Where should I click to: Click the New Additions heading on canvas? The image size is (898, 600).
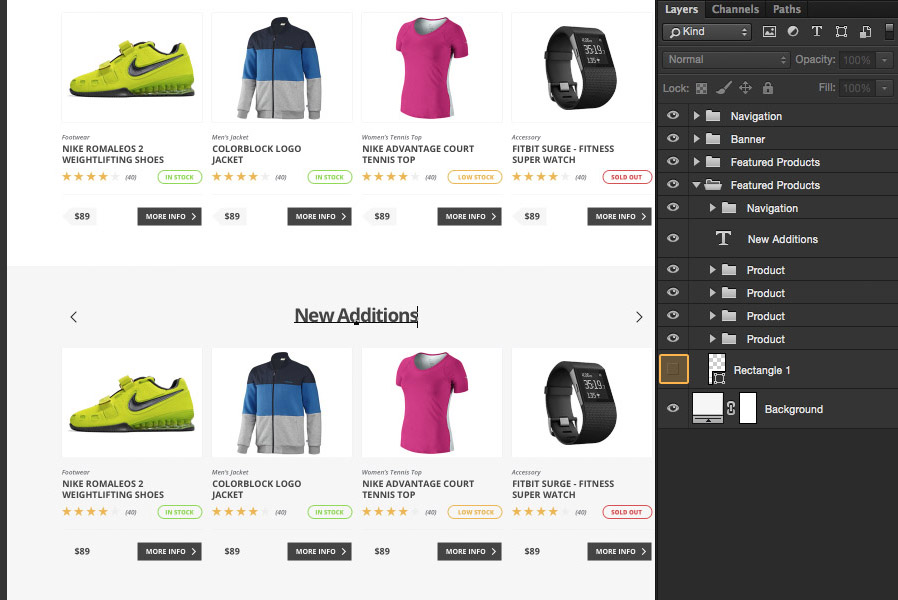click(356, 315)
